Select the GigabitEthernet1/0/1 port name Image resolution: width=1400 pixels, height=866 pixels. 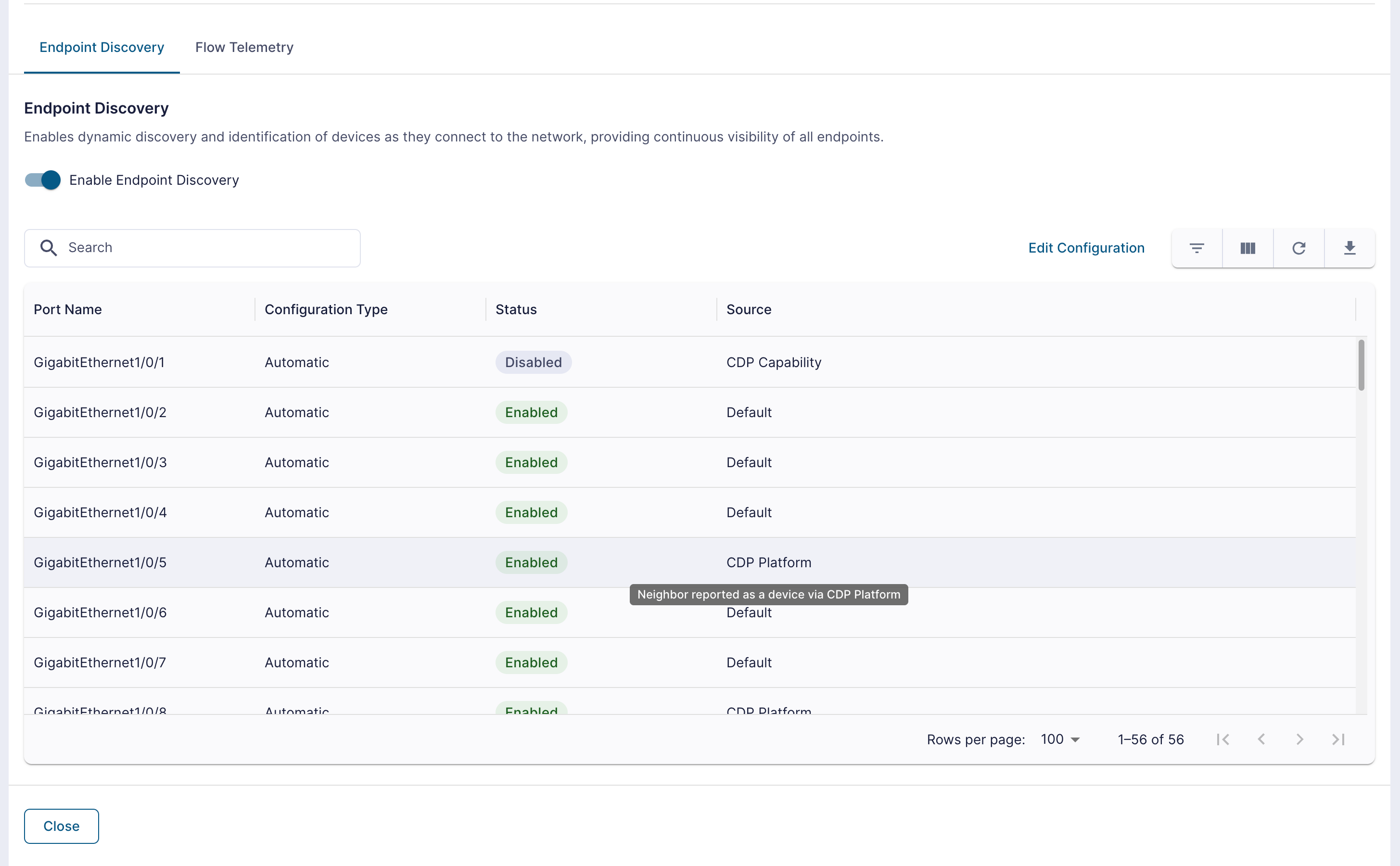[x=99, y=362]
